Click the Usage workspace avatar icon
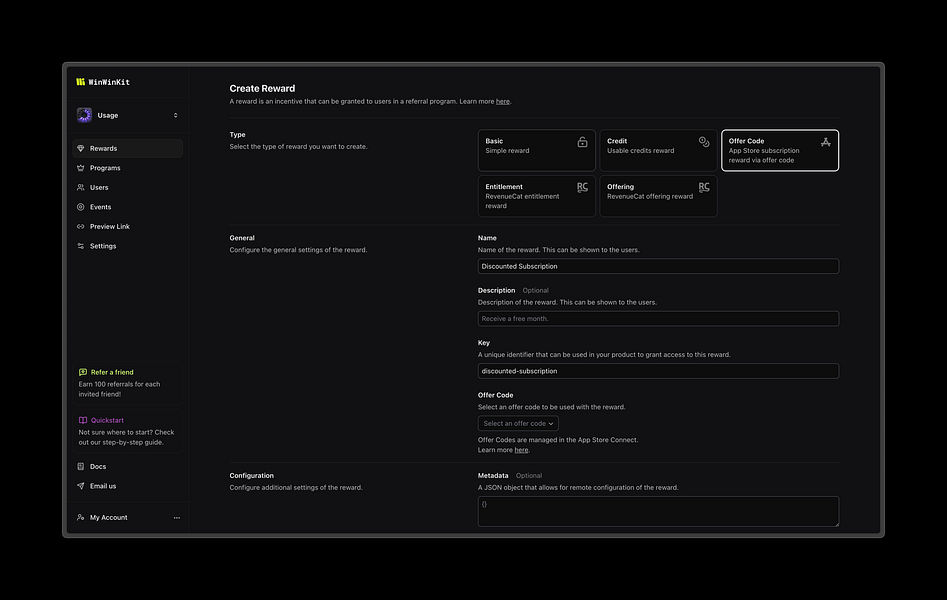947x600 pixels. pyautogui.click(x=85, y=115)
